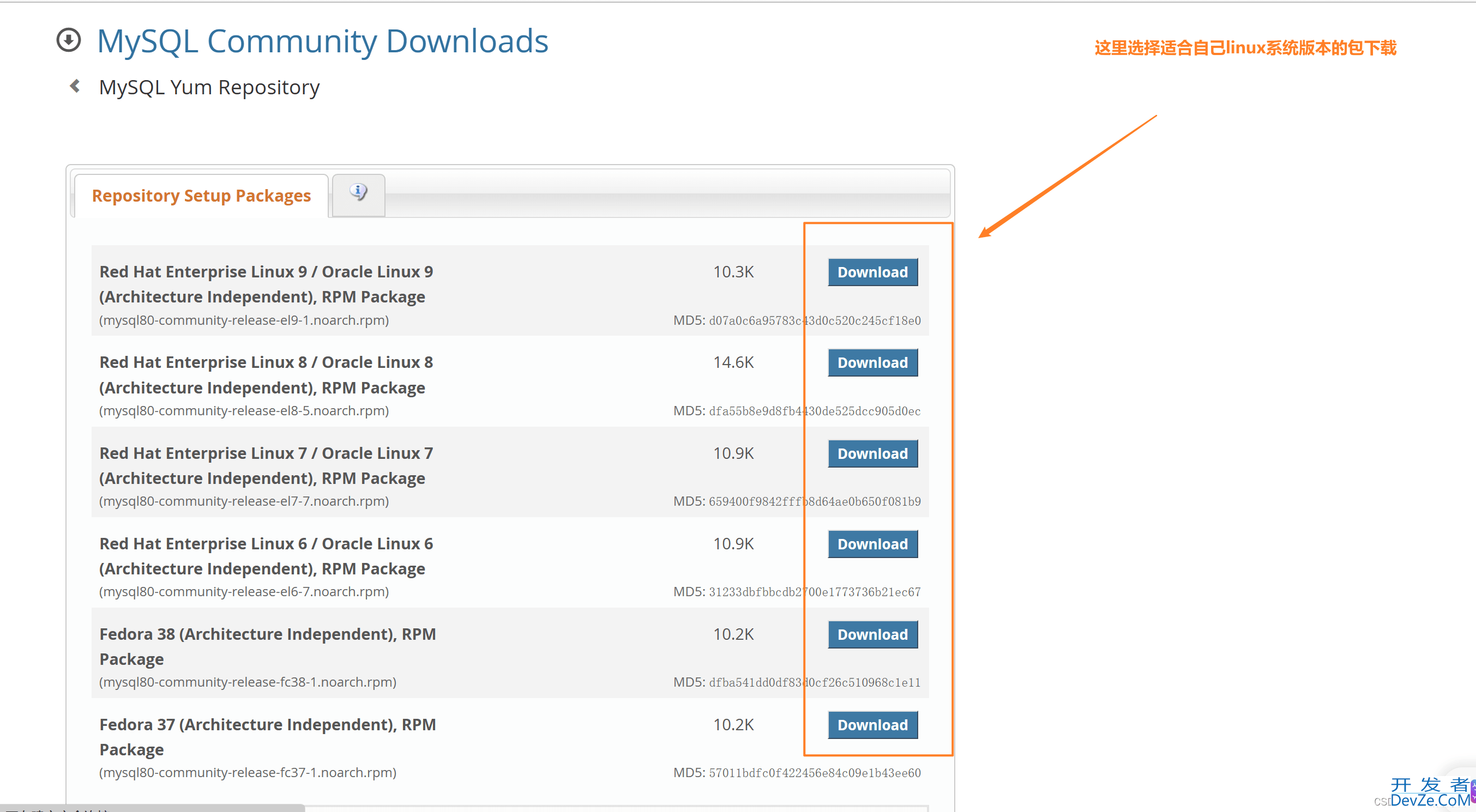The image size is (1476, 812).
Task: Click the 10.9K size in the Linux 7 row
Action: [x=733, y=453]
